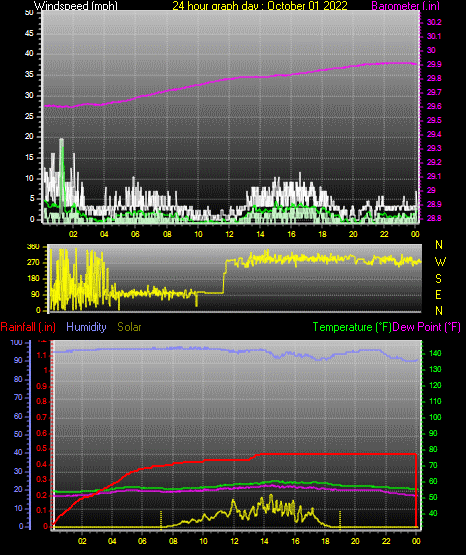Image resolution: width=466 pixels, height=555 pixels.
Task: Click the 25 windspeed axis value
Action: [x=29, y=116]
